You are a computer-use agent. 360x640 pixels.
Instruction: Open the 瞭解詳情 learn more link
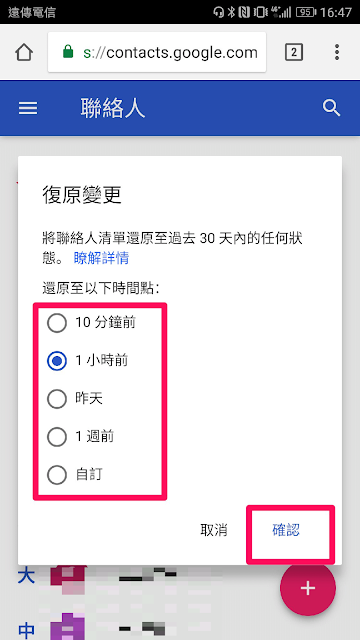tap(101, 258)
